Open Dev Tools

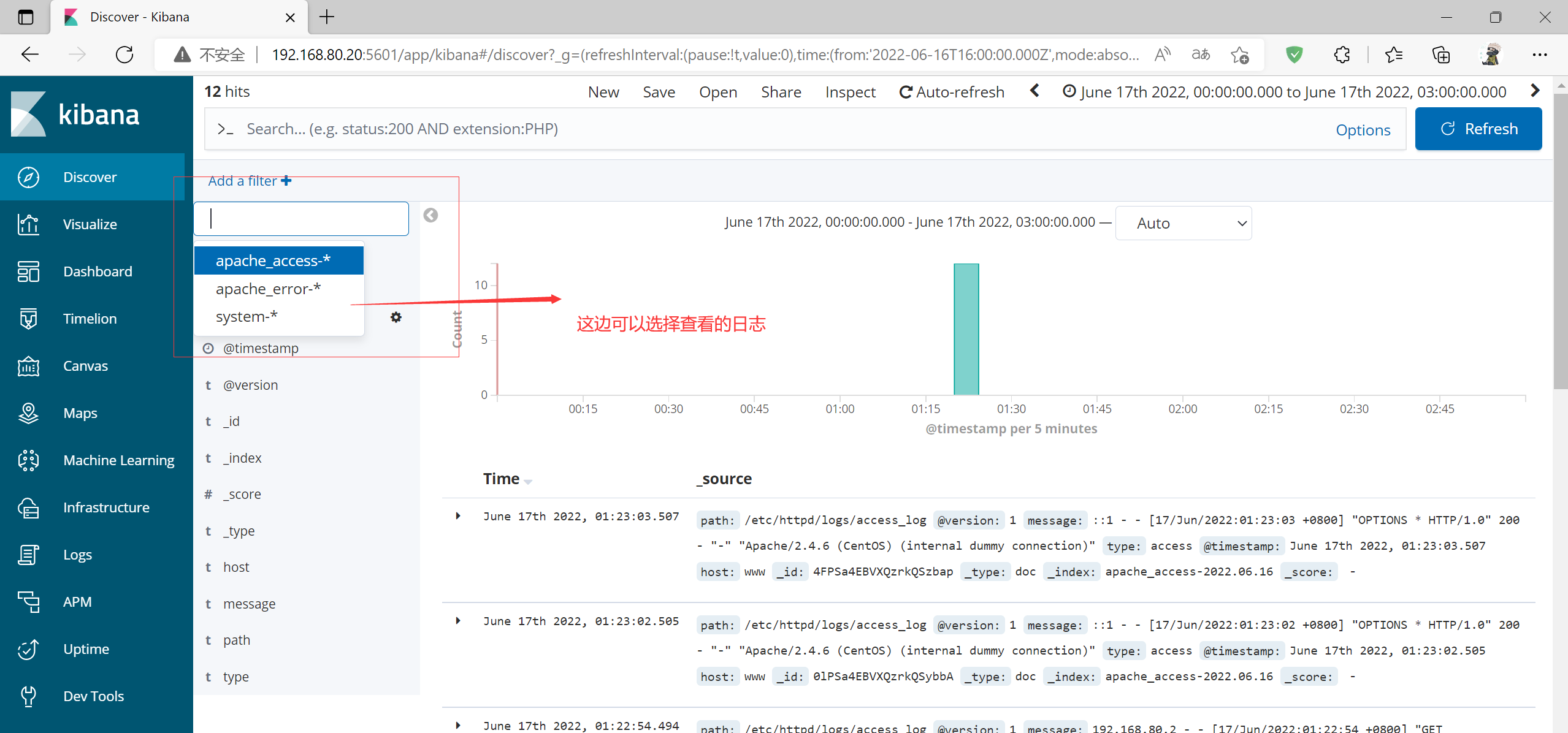[92, 696]
